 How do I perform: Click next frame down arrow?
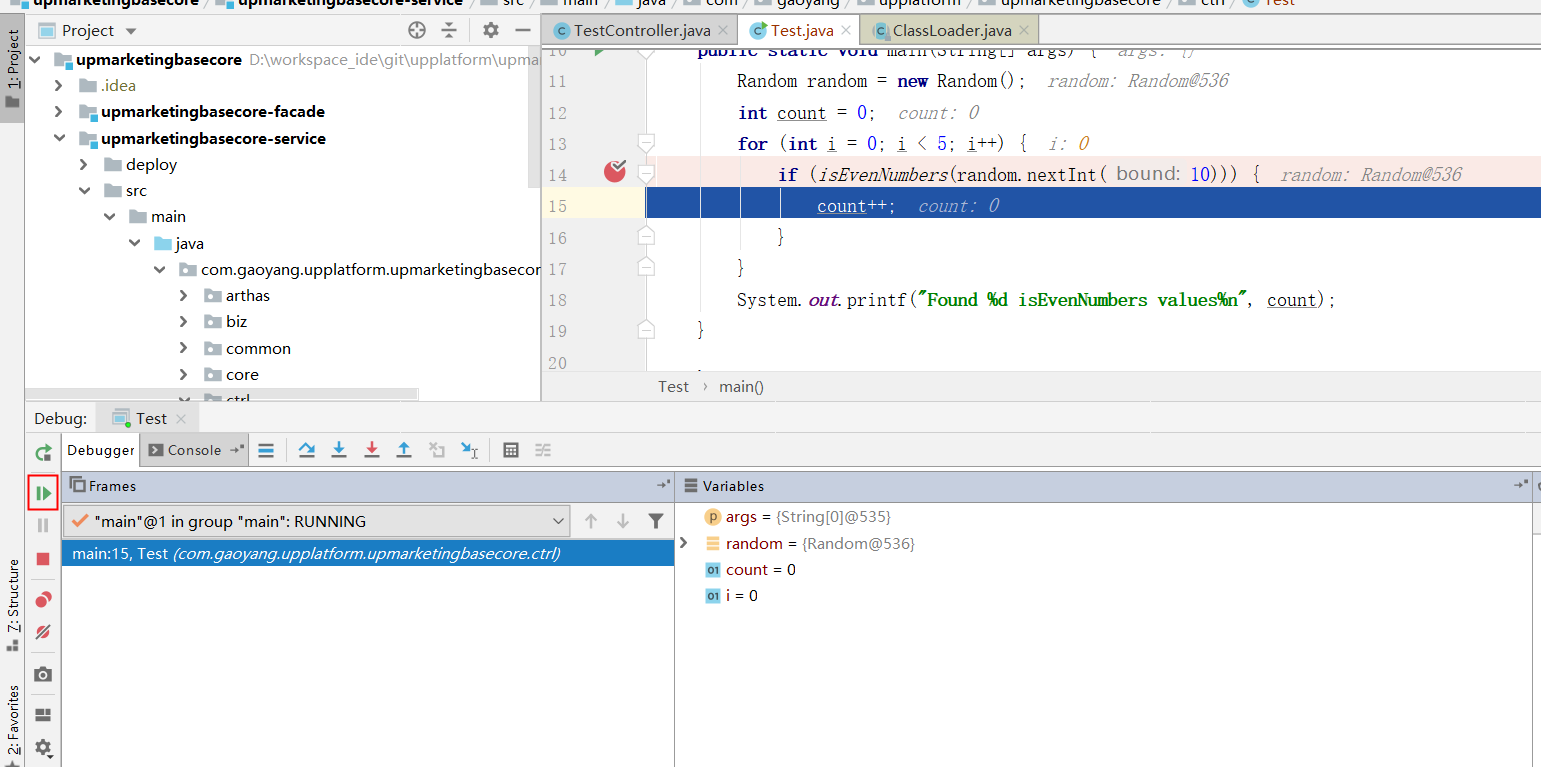[623, 521]
